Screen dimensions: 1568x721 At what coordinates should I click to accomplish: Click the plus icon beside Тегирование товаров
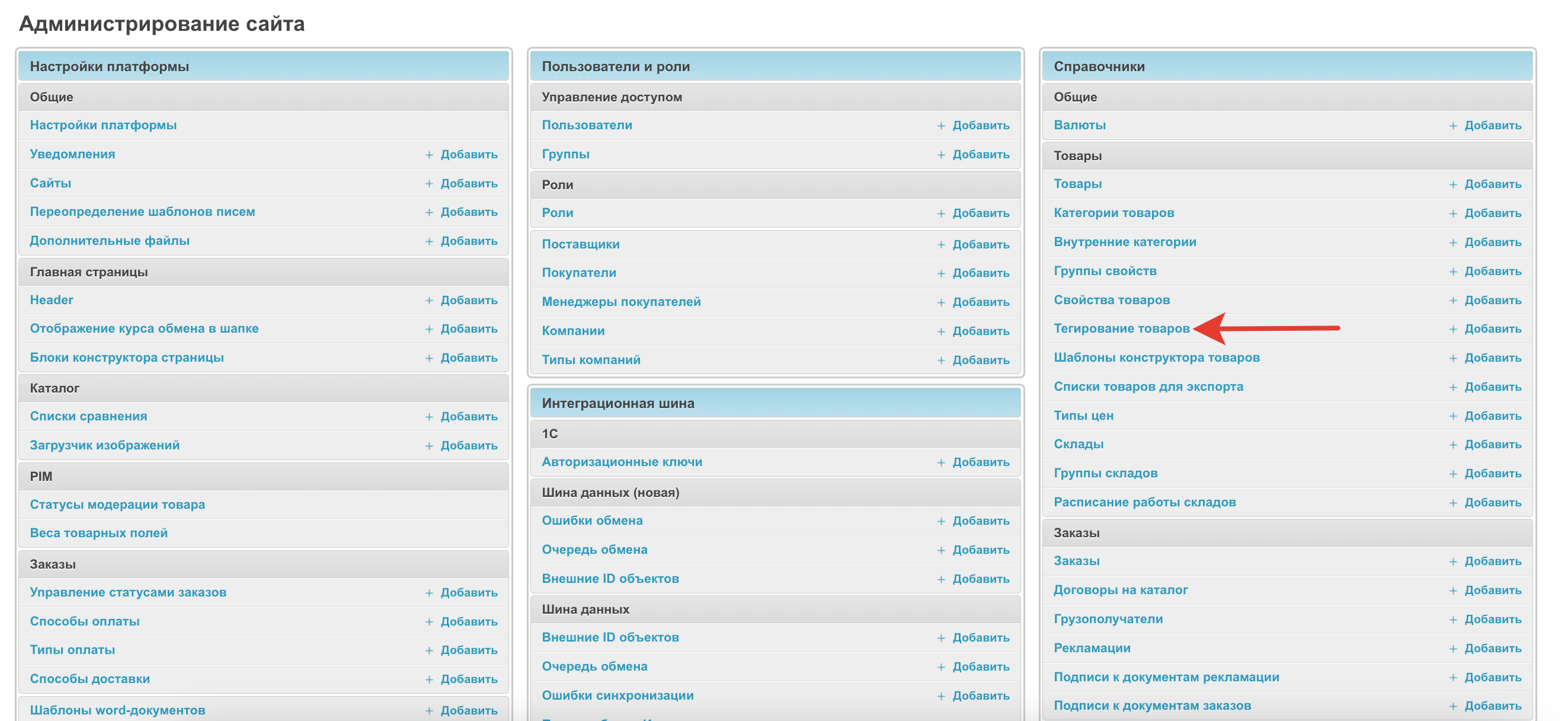pos(1453,330)
